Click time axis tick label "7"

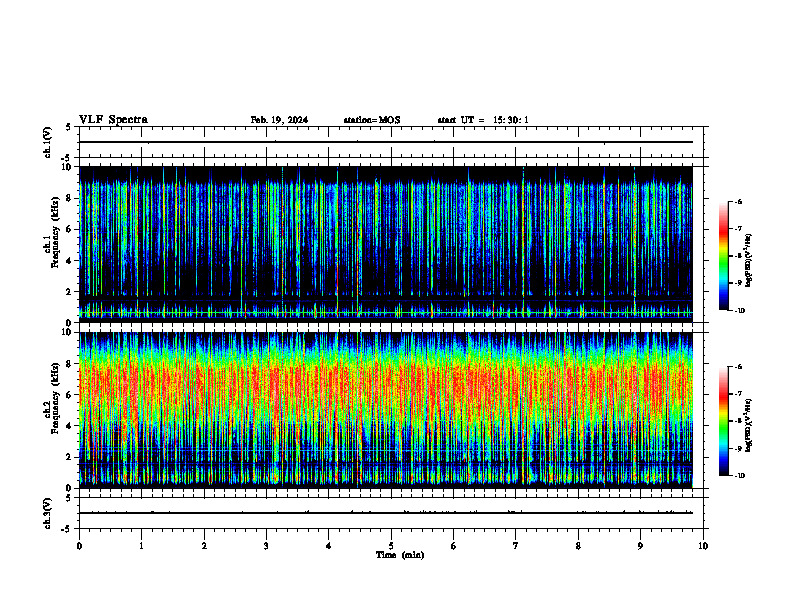(516, 546)
